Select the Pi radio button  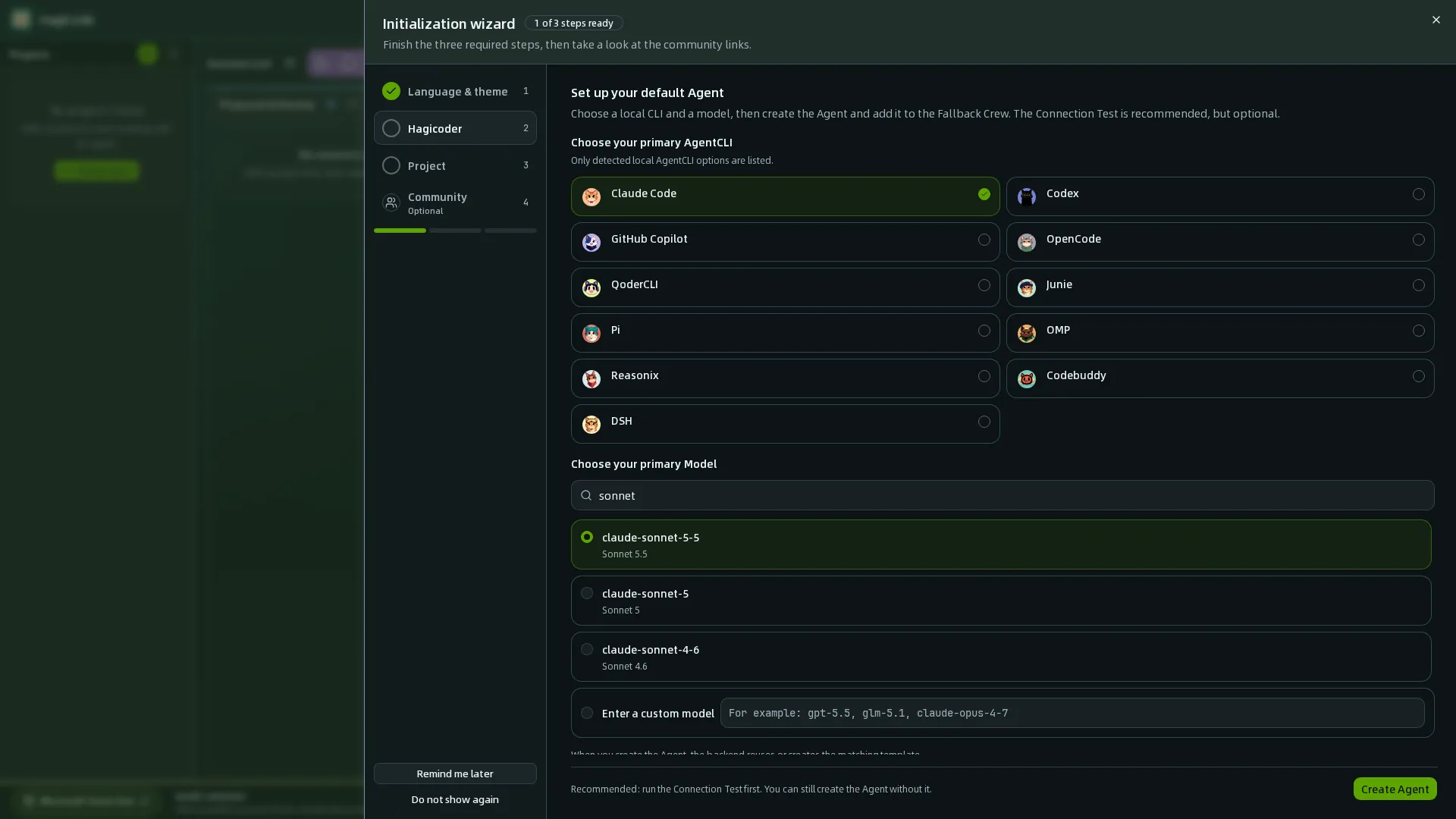pos(984,331)
